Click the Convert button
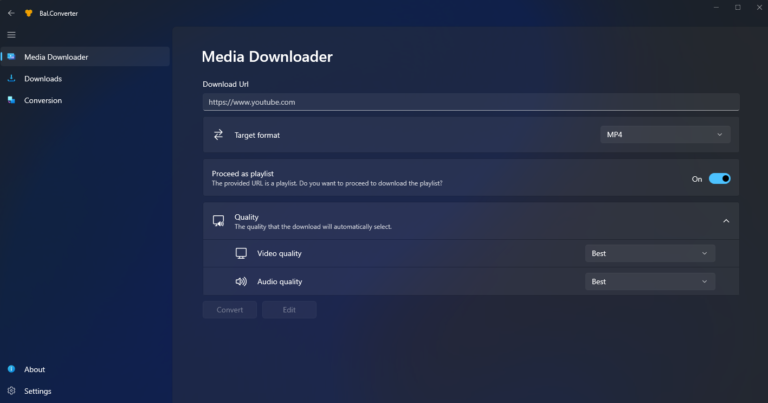The height and width of the screenshot is (403, 768). coord(230,310)
